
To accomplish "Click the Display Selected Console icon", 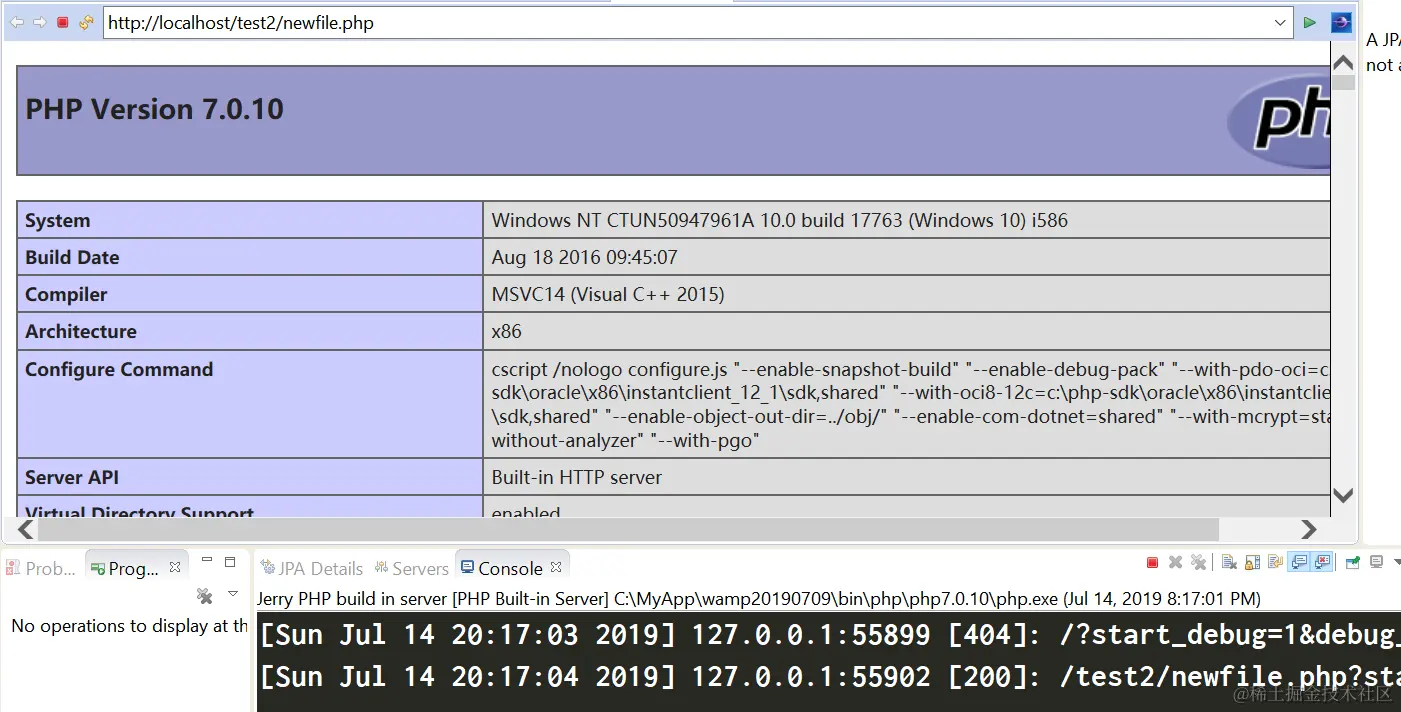I will 1376,563.
